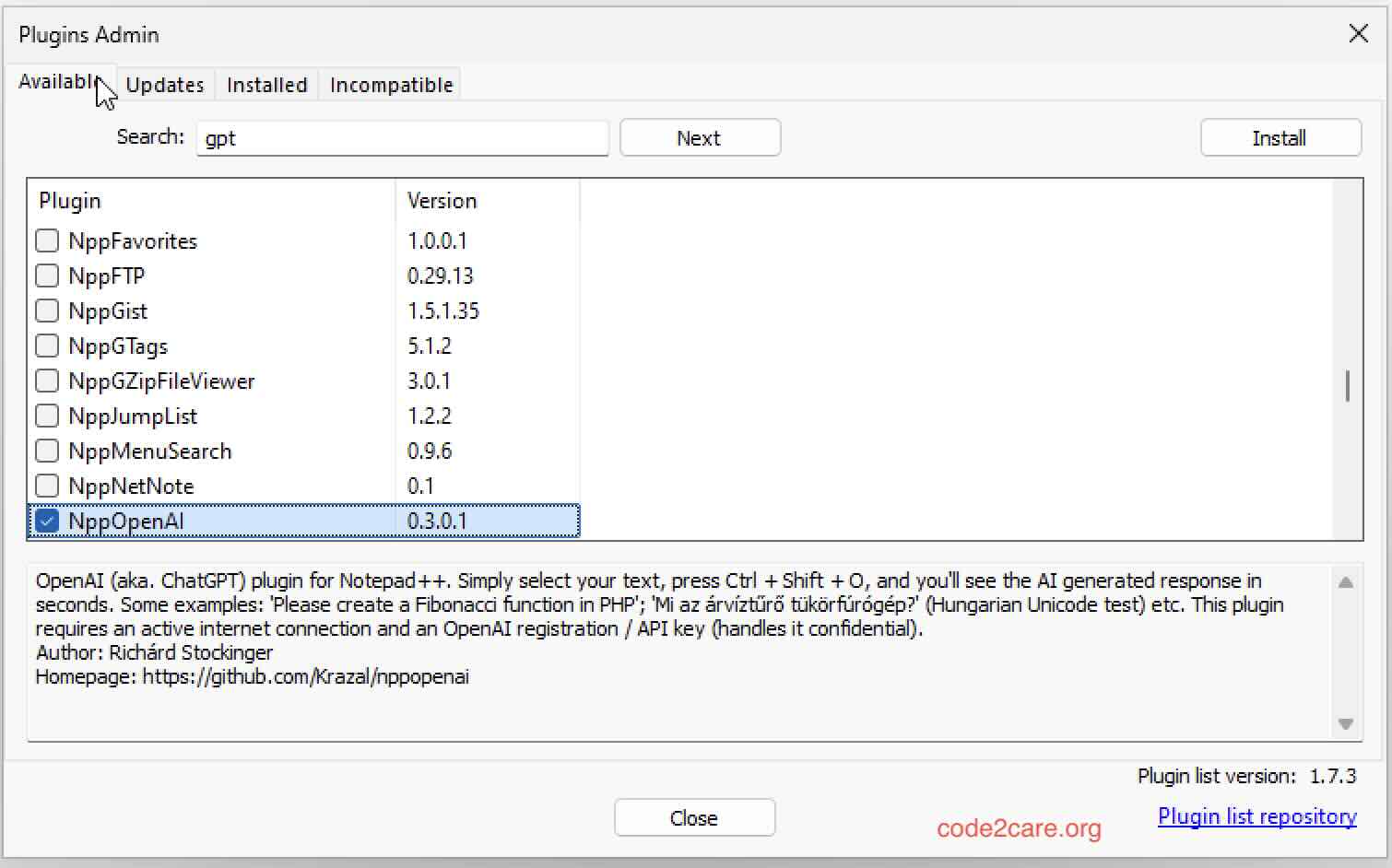Check the NppMenuSearch plugin
The width and height of the screenshot is (1392, 868).
tap(47, 451)
